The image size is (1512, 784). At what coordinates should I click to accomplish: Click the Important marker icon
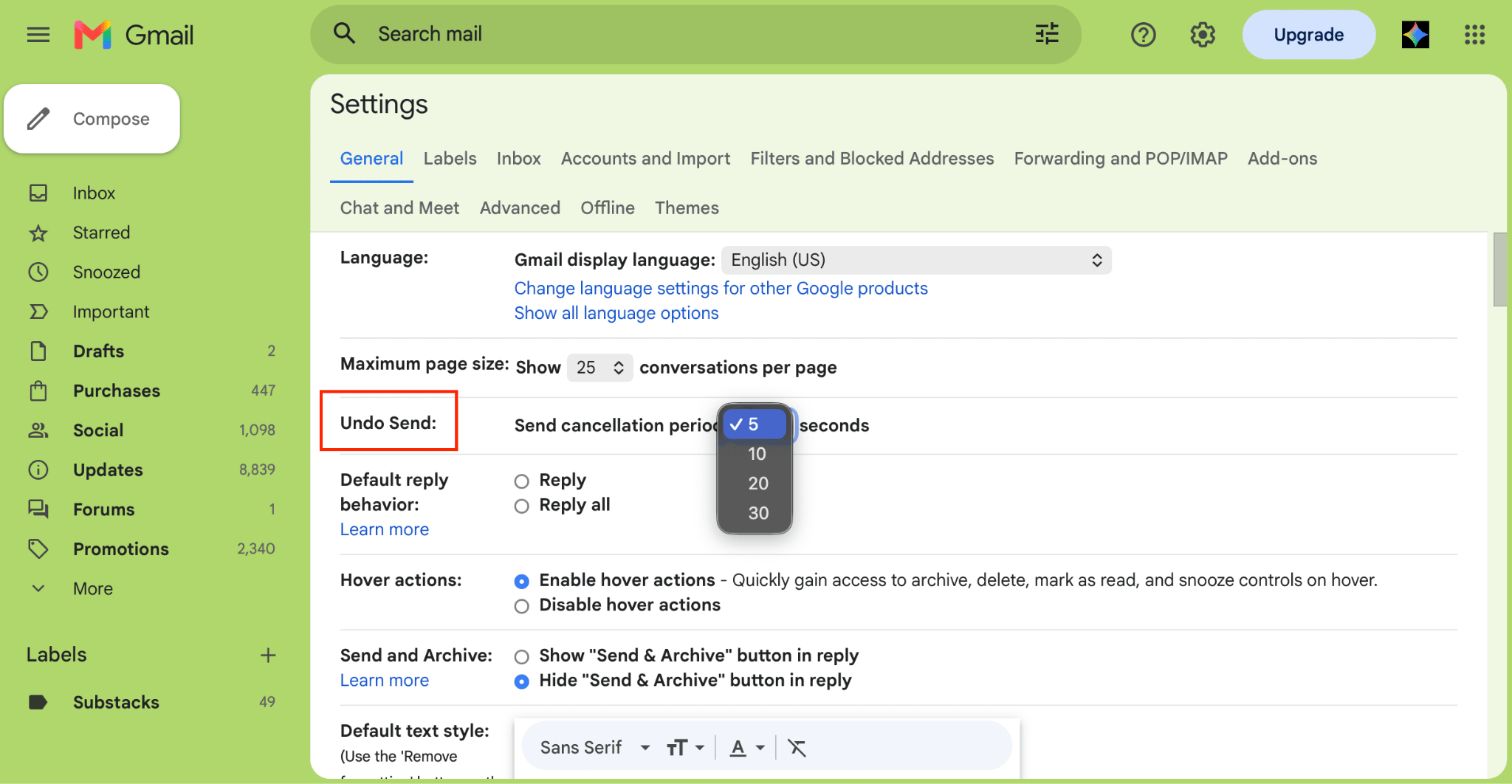pyautogui.click(x=38, y=312)
